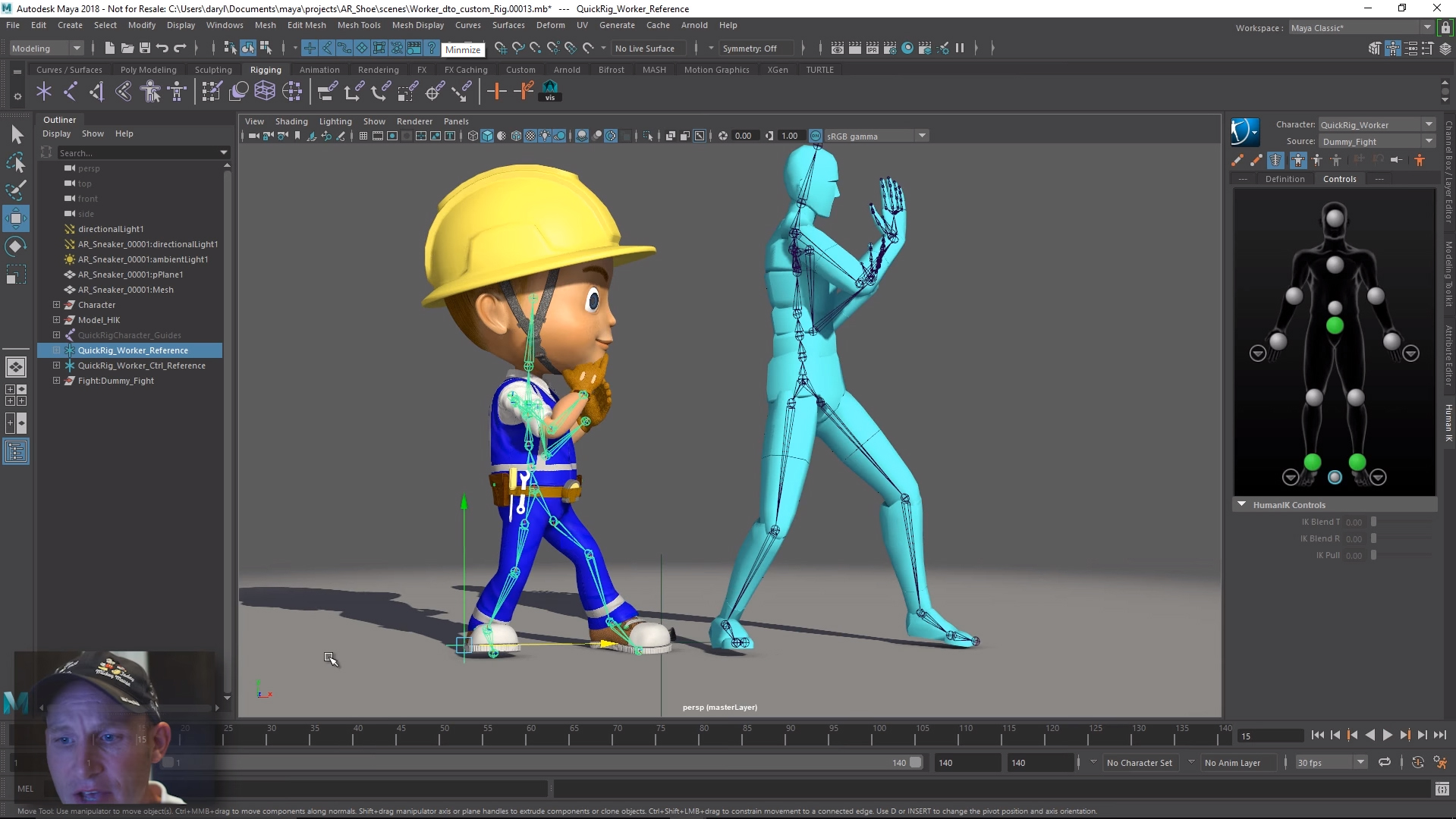Go to the start of playback range
The width and height of the screenshot is (1456, 819).
pyautogui.click(x=1318, y=735)
